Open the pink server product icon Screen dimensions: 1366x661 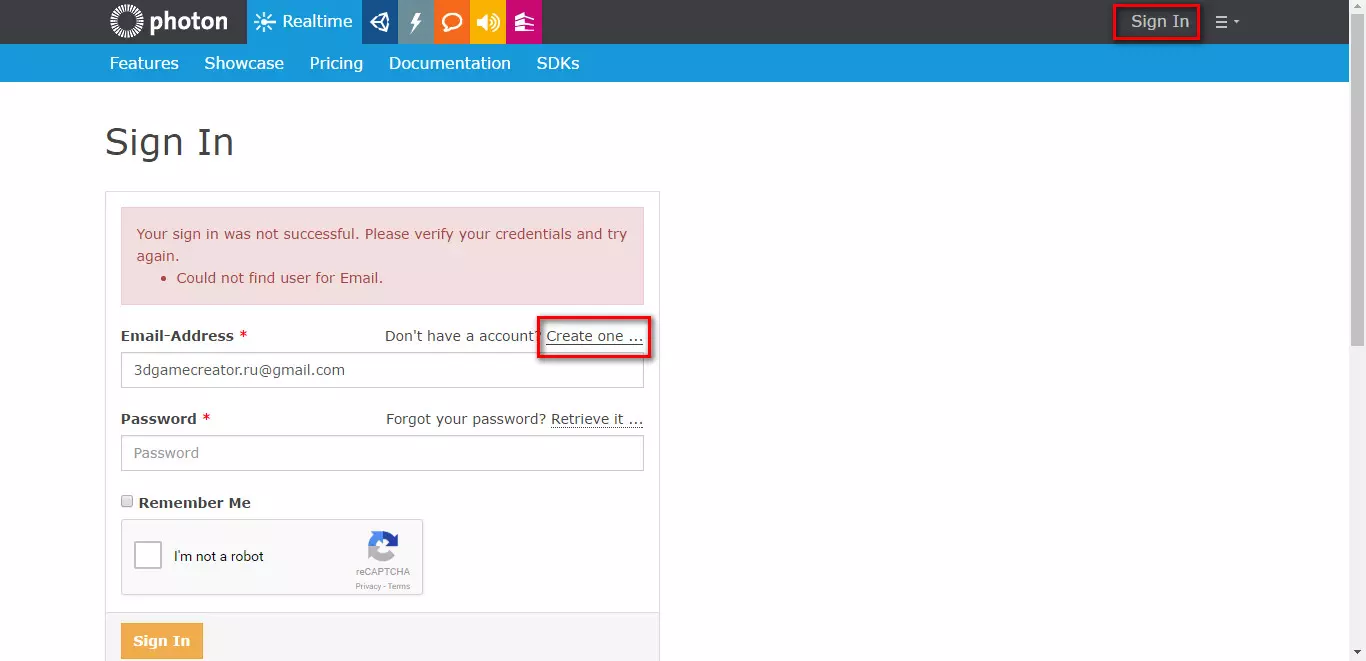pos(524,22)
